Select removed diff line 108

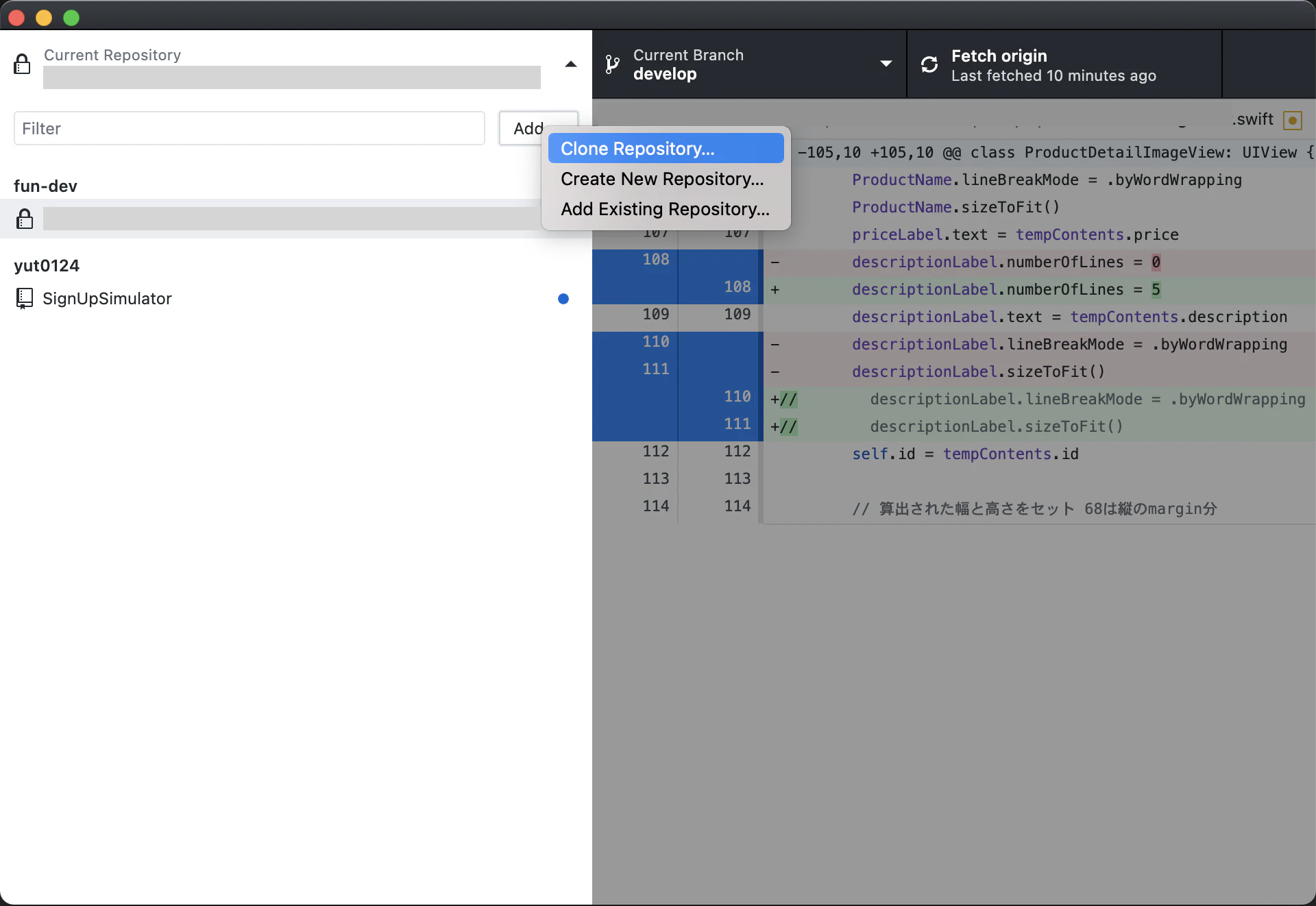(x=655, y=260)
